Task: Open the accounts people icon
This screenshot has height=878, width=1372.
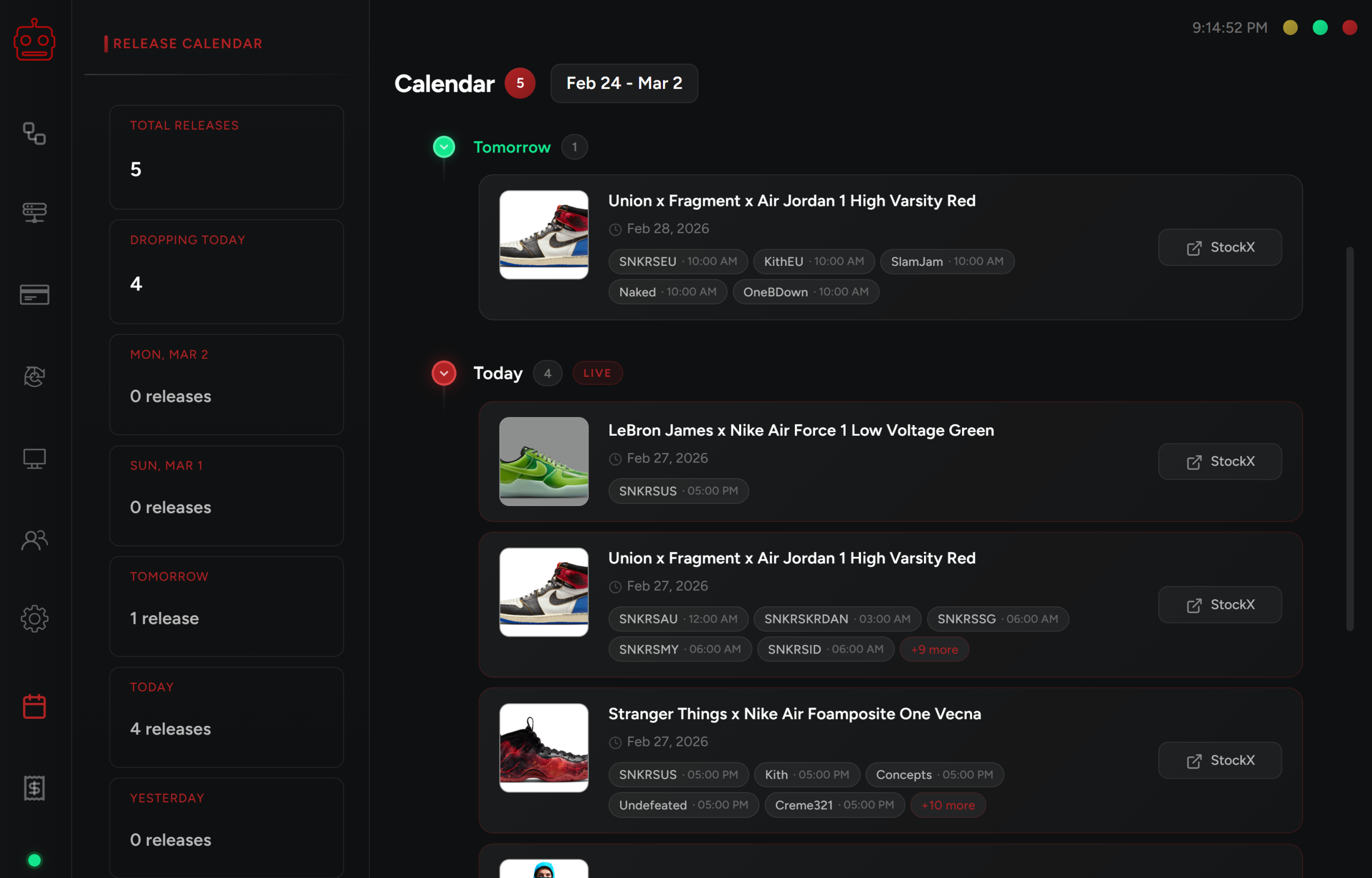Action: [x=34, y=540]
